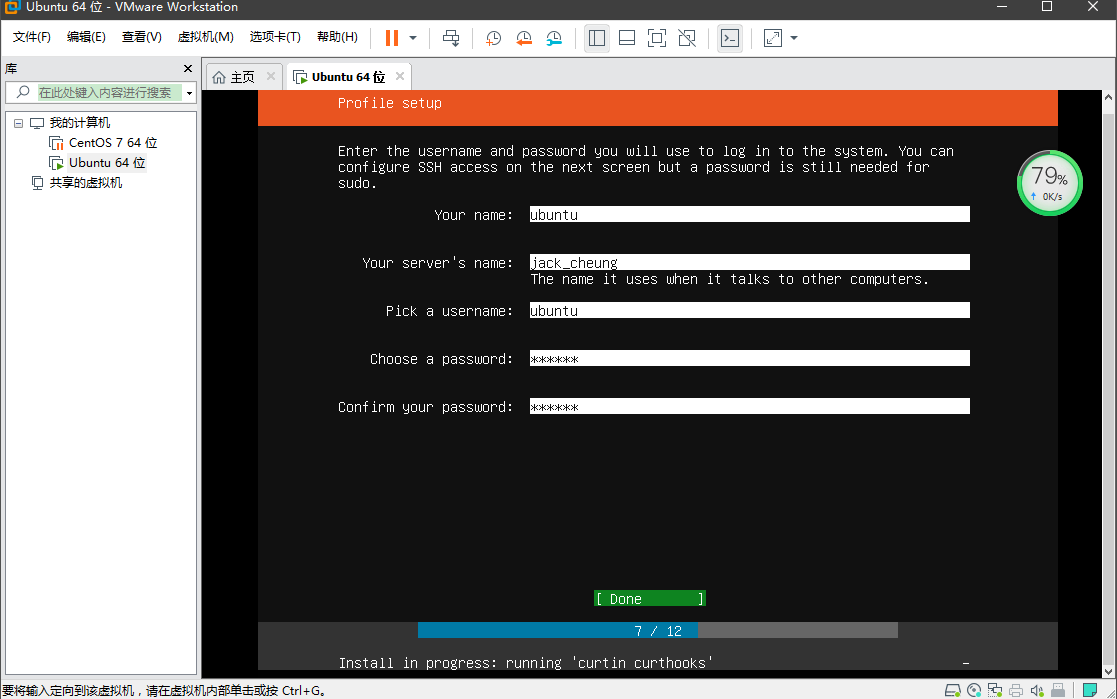
Task: Click the green Done button
Action: click(x=650, y=599)
